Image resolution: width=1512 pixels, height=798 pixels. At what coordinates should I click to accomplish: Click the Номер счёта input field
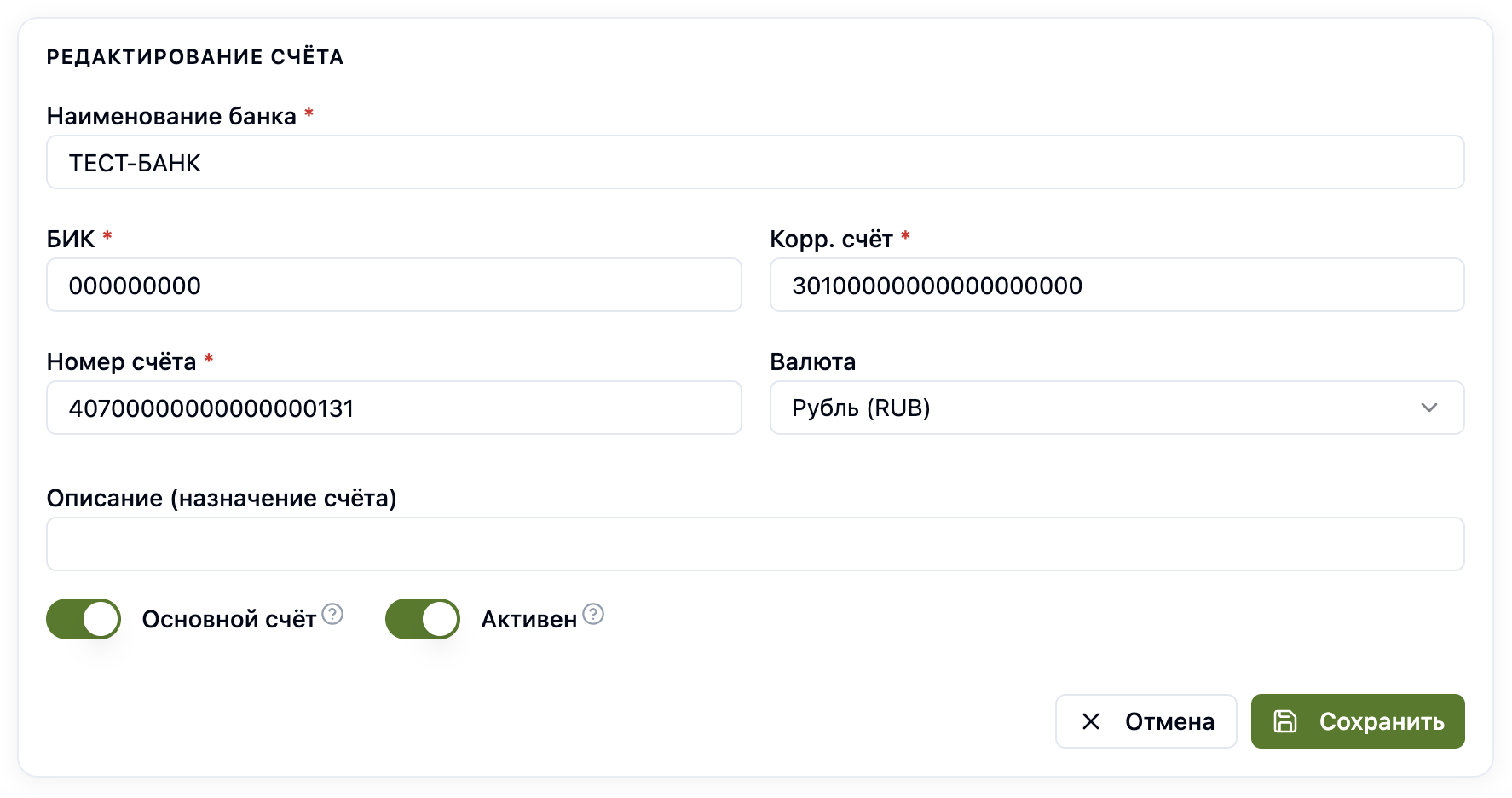click(394, 408)
